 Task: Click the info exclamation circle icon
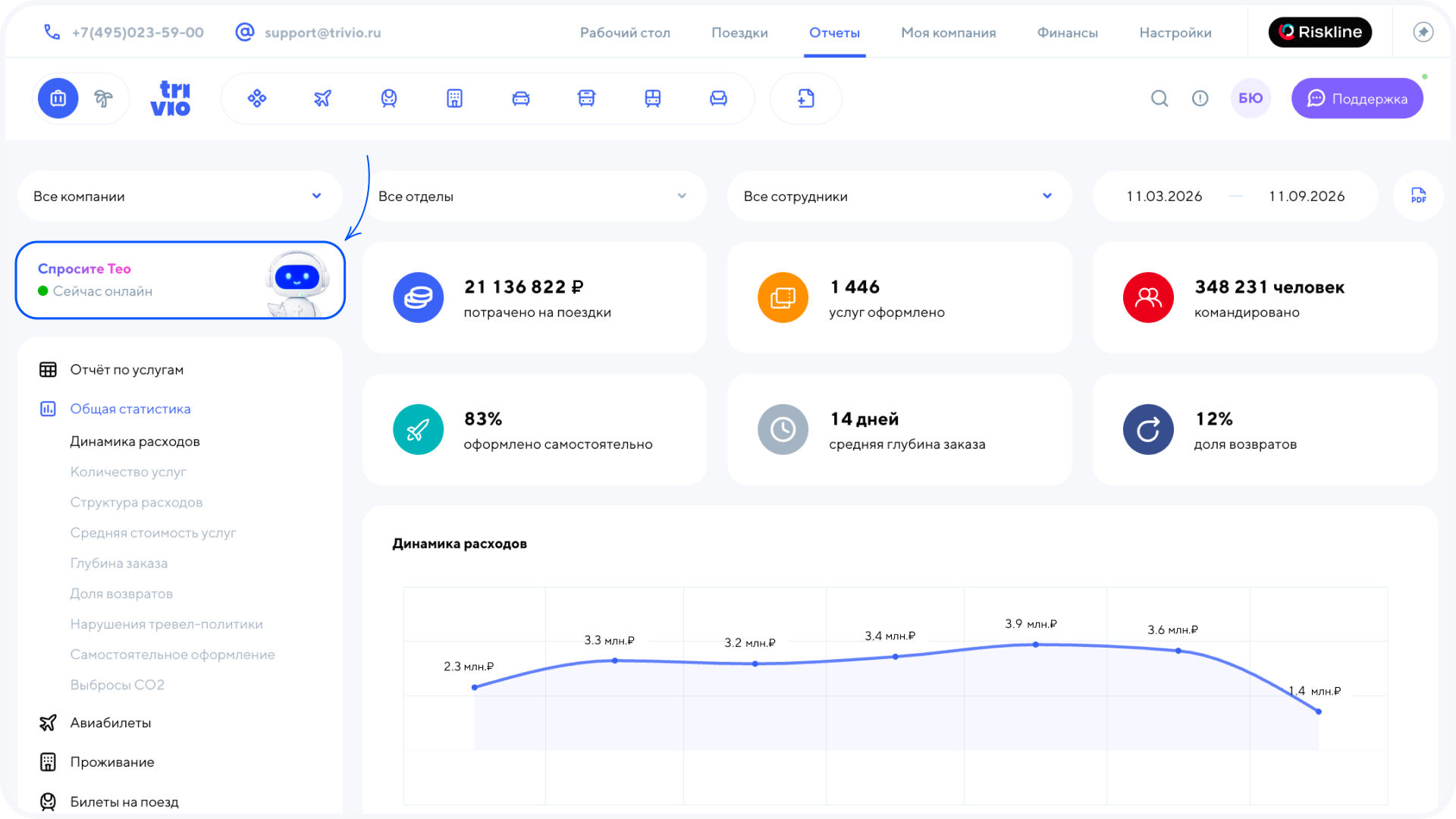coord(1200,99)
